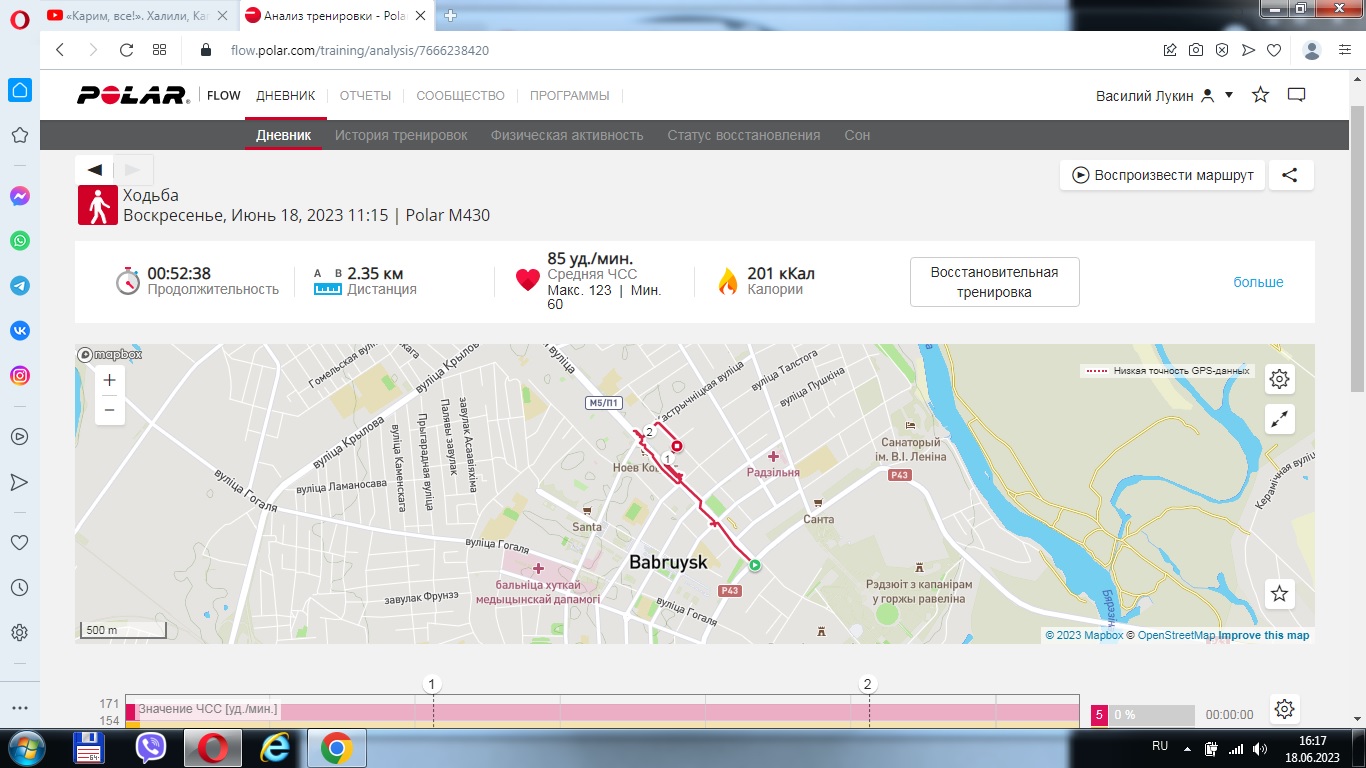Select Статус восстановления tab
This screenshot has width=1366, height=768.
tap(743, 135)
